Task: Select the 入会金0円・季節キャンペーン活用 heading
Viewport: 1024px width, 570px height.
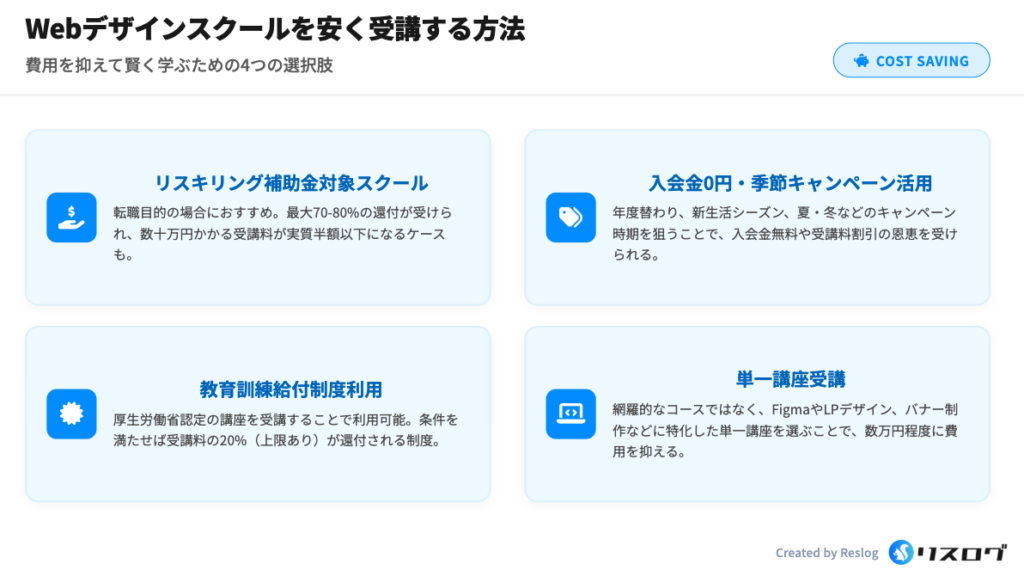Action: [x=790, y=184]
